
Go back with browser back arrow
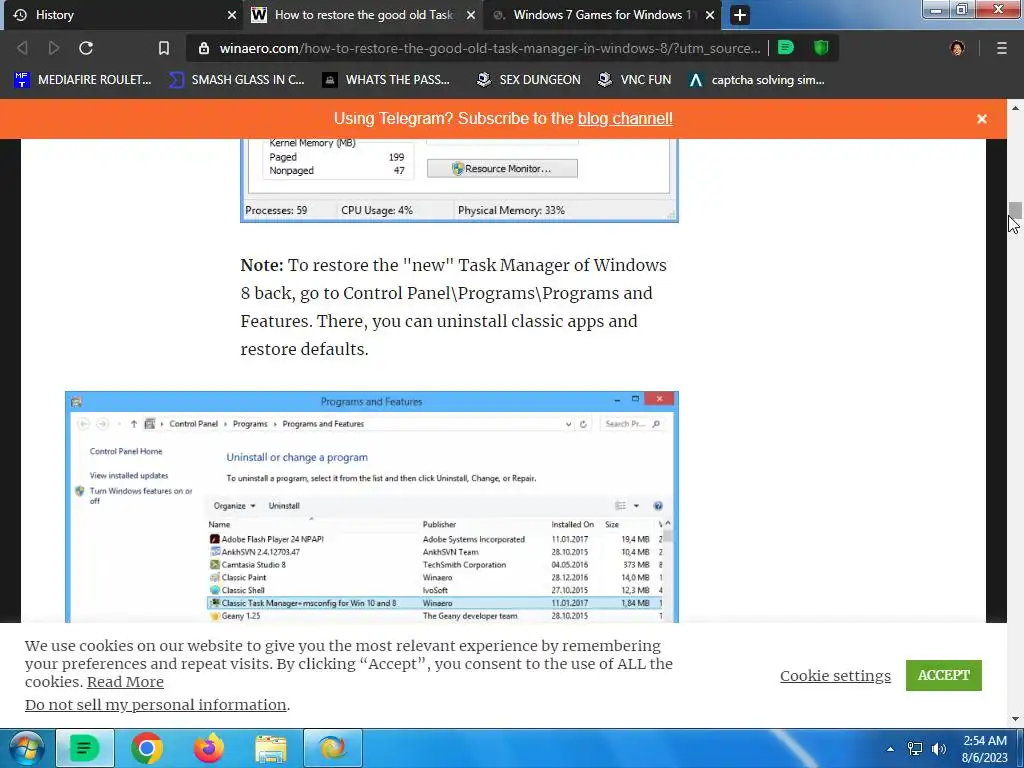[x=22, y=48]
